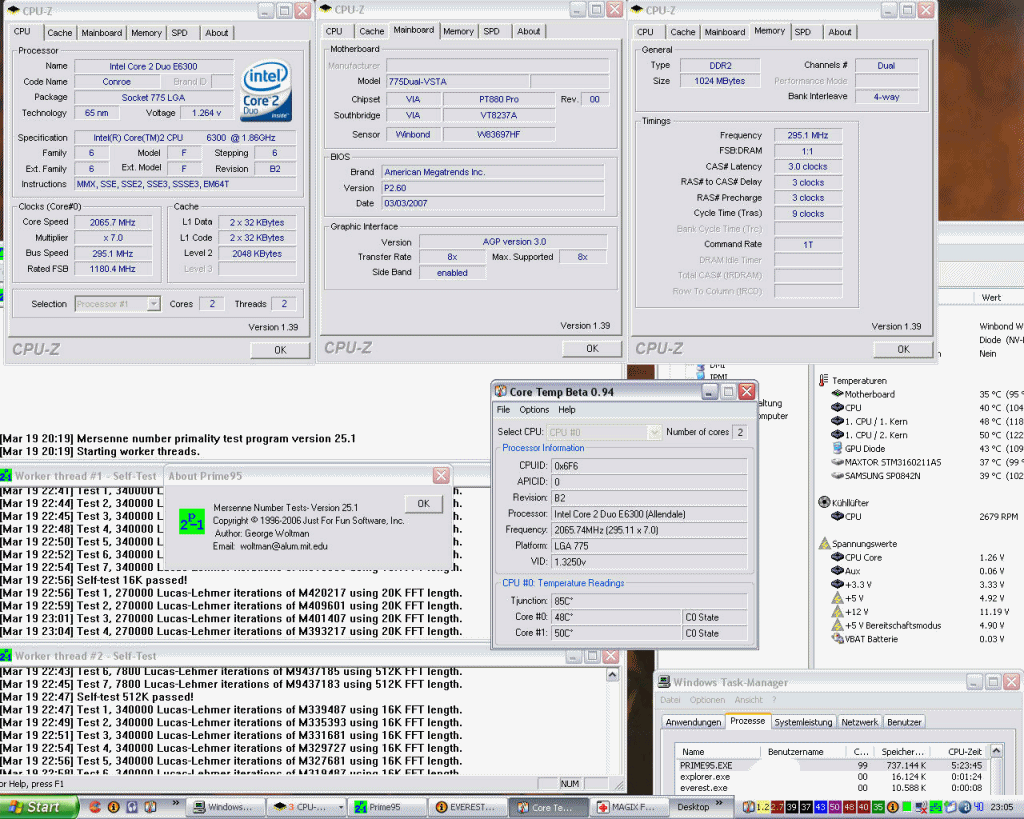Click the Core Temp tray reading 43
Viewport: 1024px width, 819px height.
click(x=820, y=807)
